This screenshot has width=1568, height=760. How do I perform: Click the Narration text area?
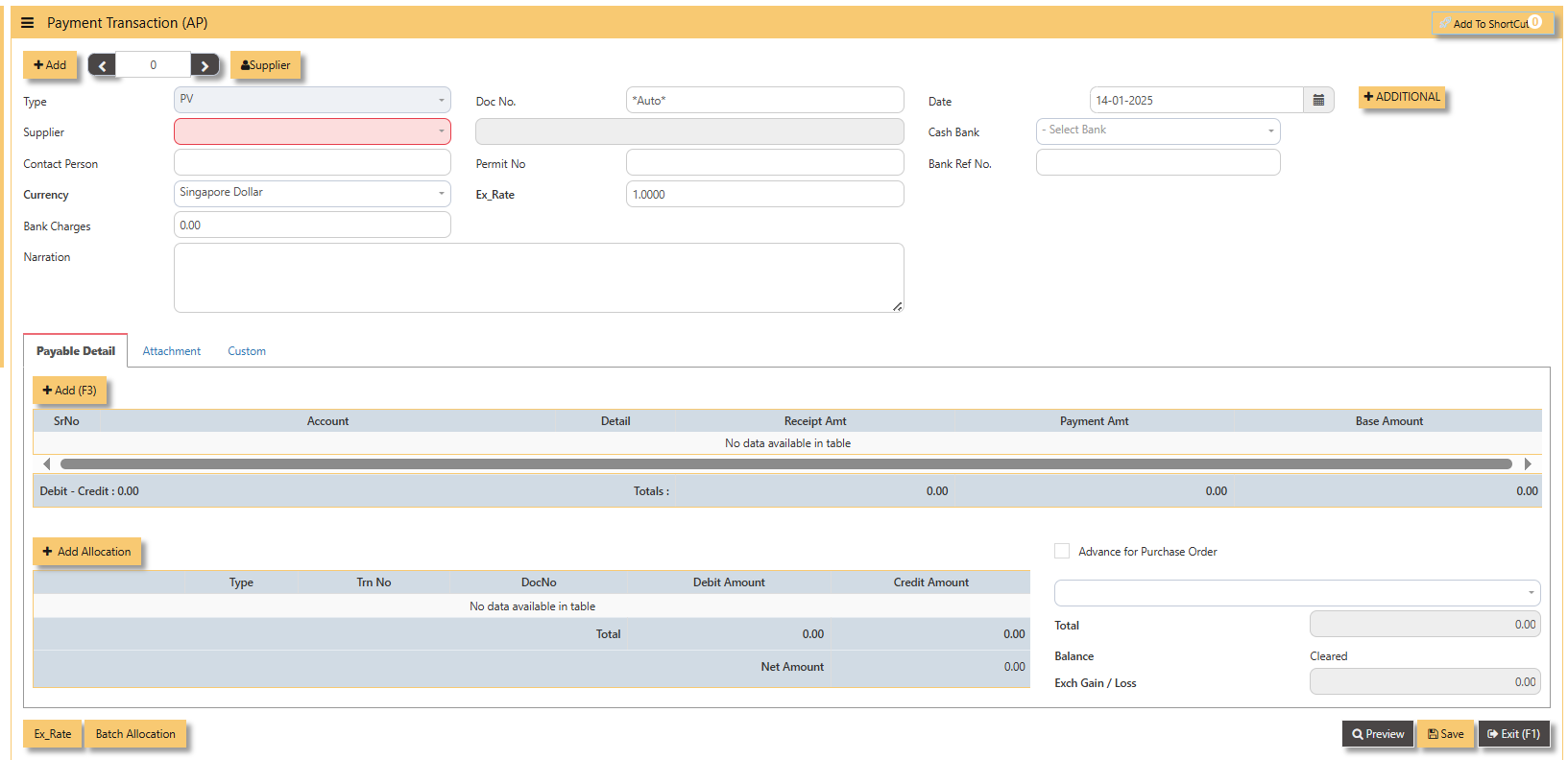click(539, 278)
